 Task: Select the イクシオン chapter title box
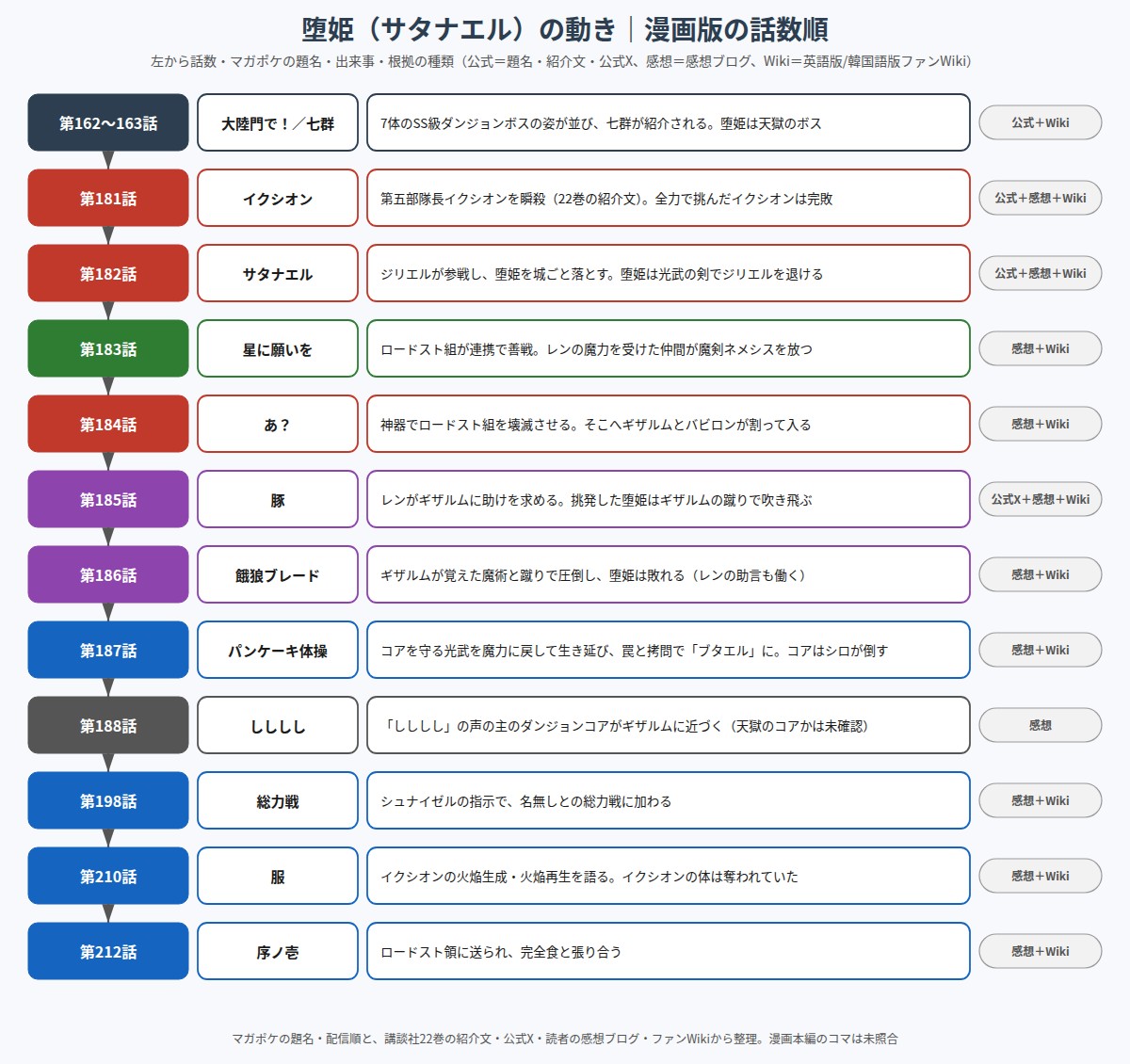click(x=278, y=198)
